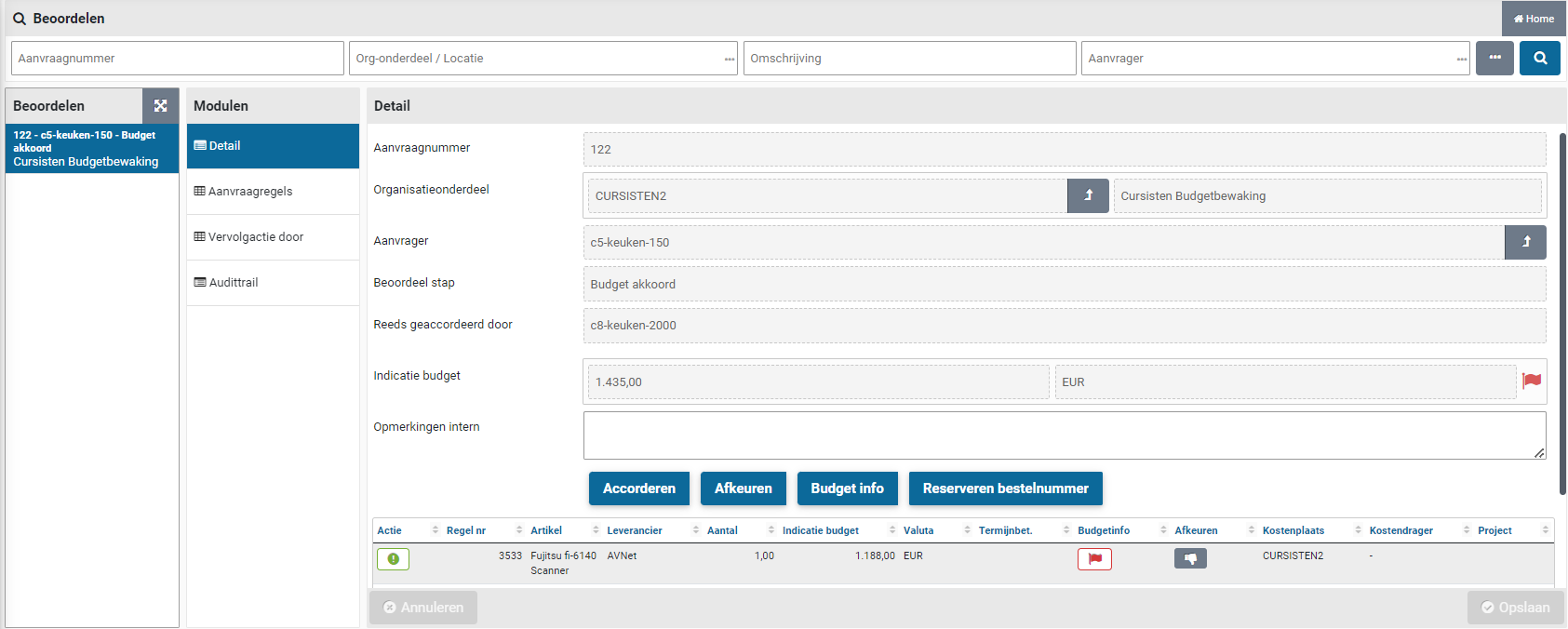Click the arrow icon next to c5-keuken-150
The height and width of the screenshot is (629, 1568).
1525,242
